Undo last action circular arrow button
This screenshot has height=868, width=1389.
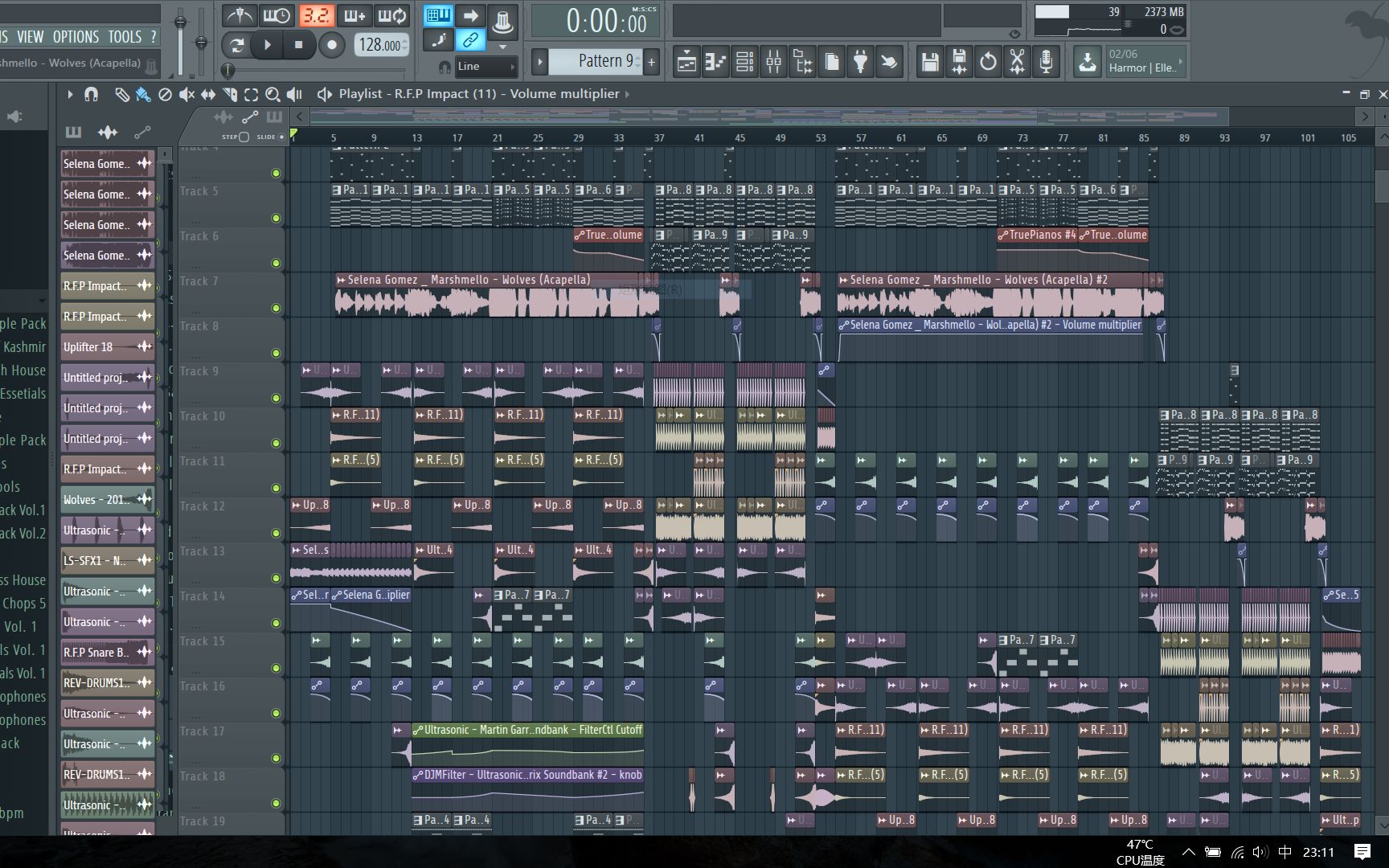click(x=988, y=62)
